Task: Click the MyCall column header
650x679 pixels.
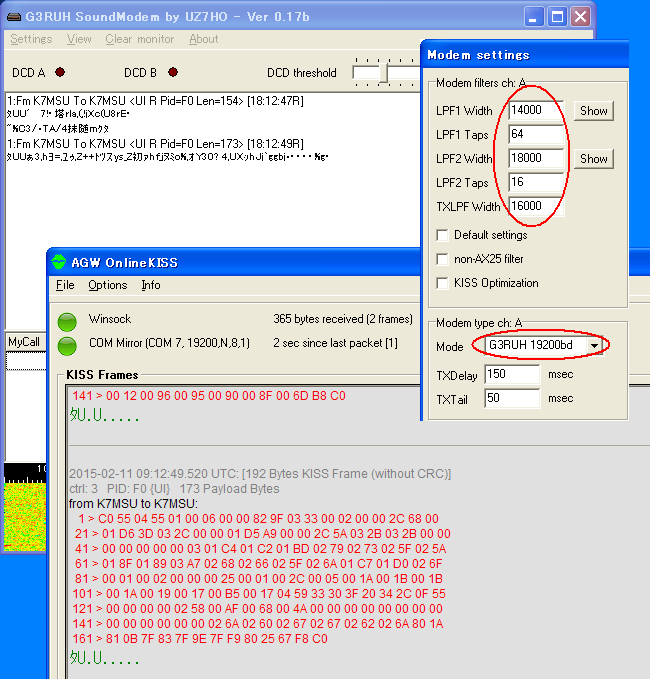Action: 25,342
